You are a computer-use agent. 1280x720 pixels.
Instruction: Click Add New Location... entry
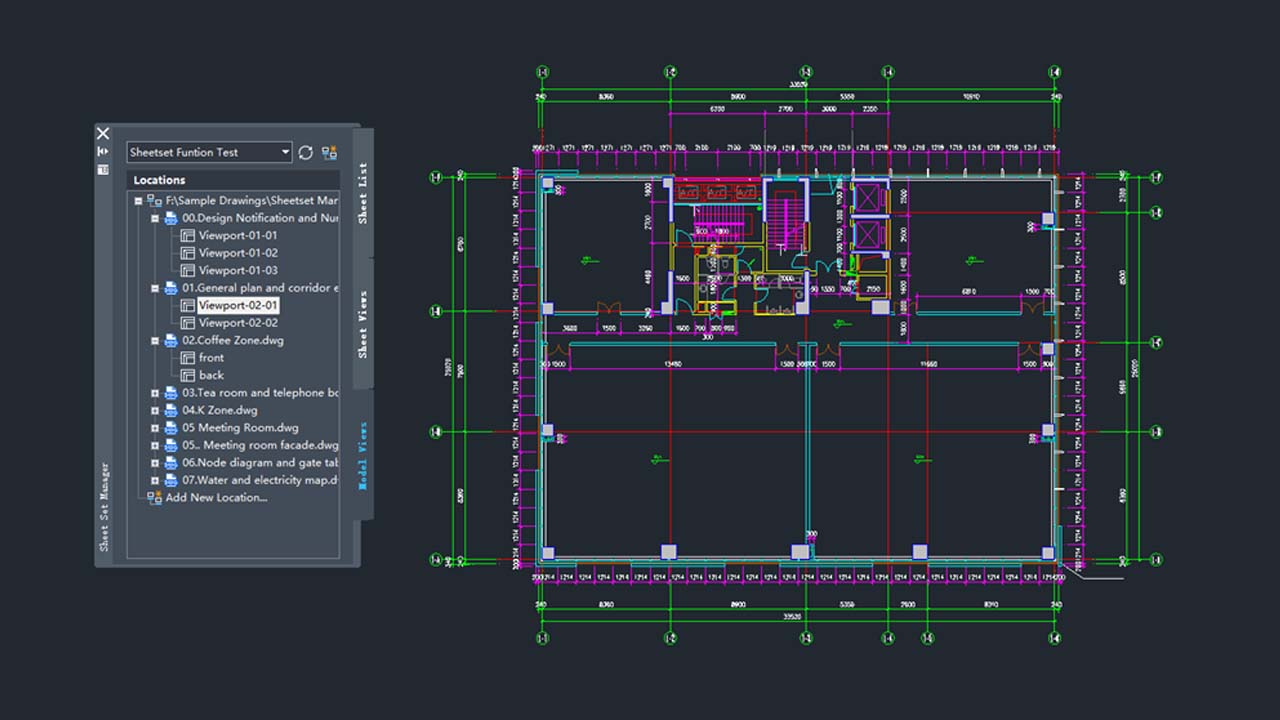click(x=216, y=497)
